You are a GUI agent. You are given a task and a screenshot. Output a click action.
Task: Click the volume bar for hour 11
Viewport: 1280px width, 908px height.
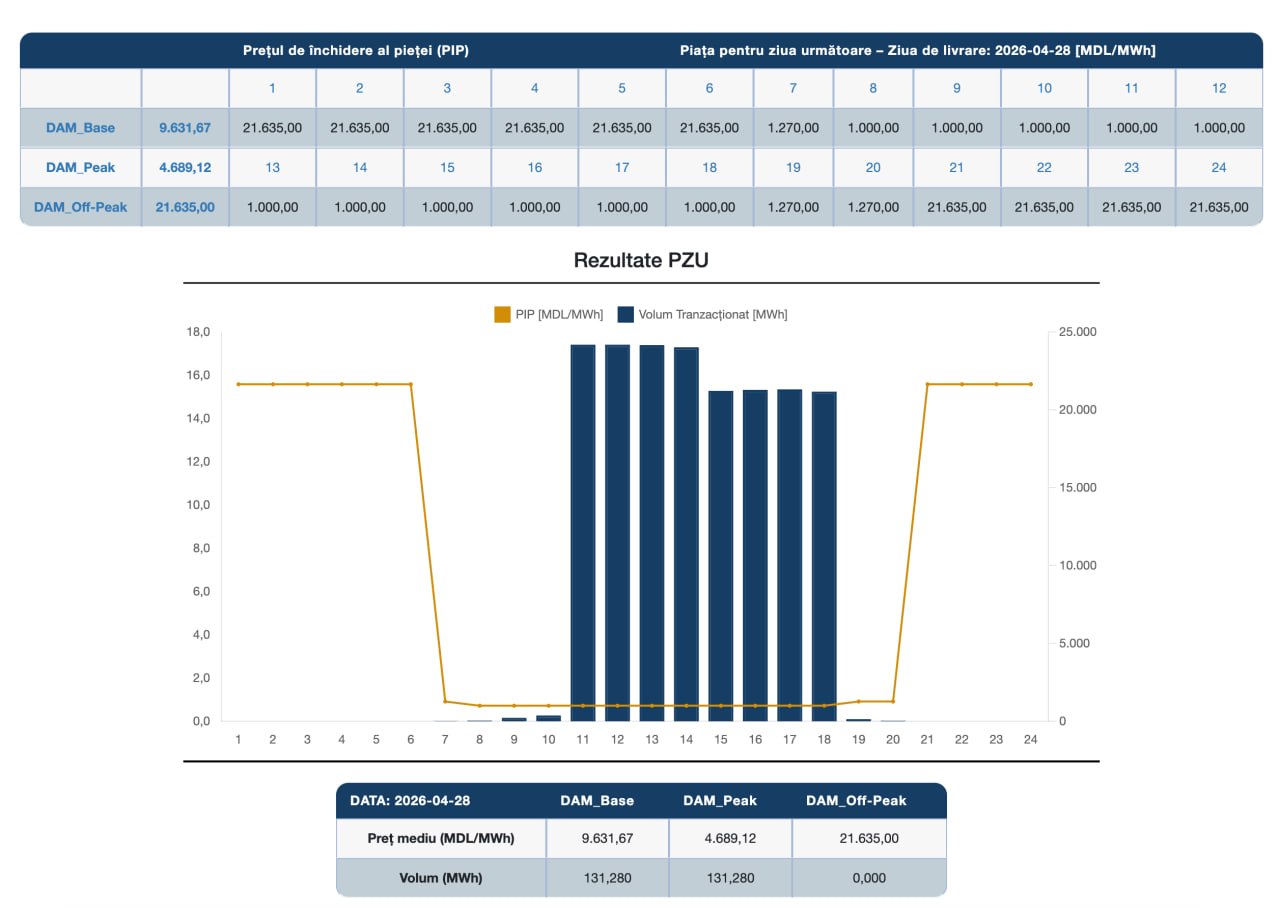tap(583, 532)
